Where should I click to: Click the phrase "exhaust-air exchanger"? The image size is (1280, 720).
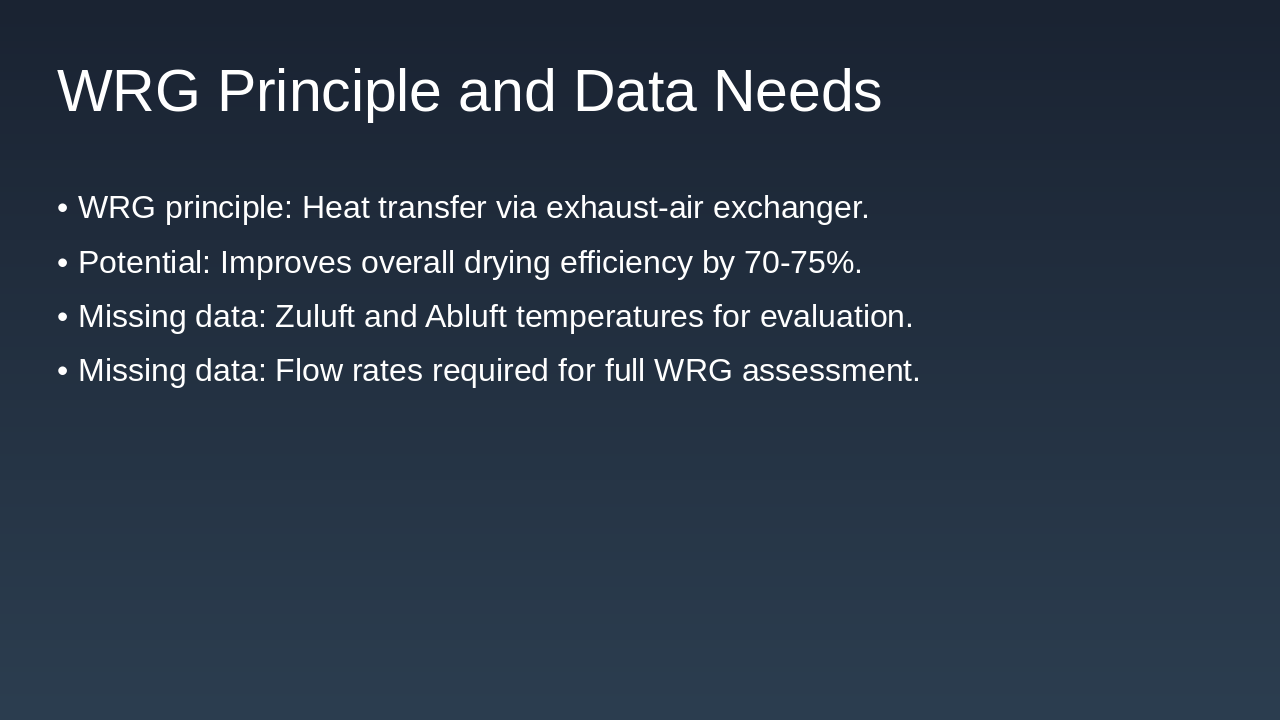pyautogui.click(x=706, y=208)
